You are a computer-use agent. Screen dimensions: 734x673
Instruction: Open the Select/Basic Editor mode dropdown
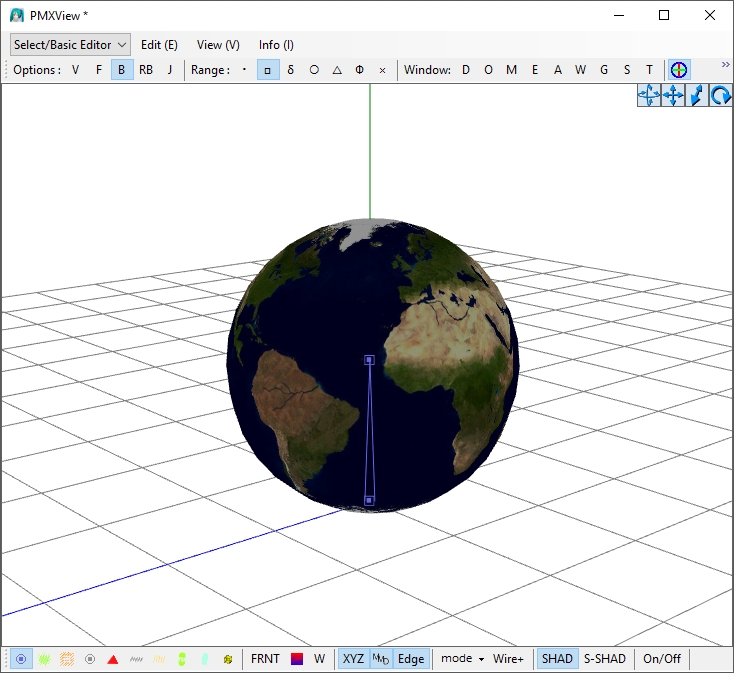pyautogui.click(x=70, y=45)
